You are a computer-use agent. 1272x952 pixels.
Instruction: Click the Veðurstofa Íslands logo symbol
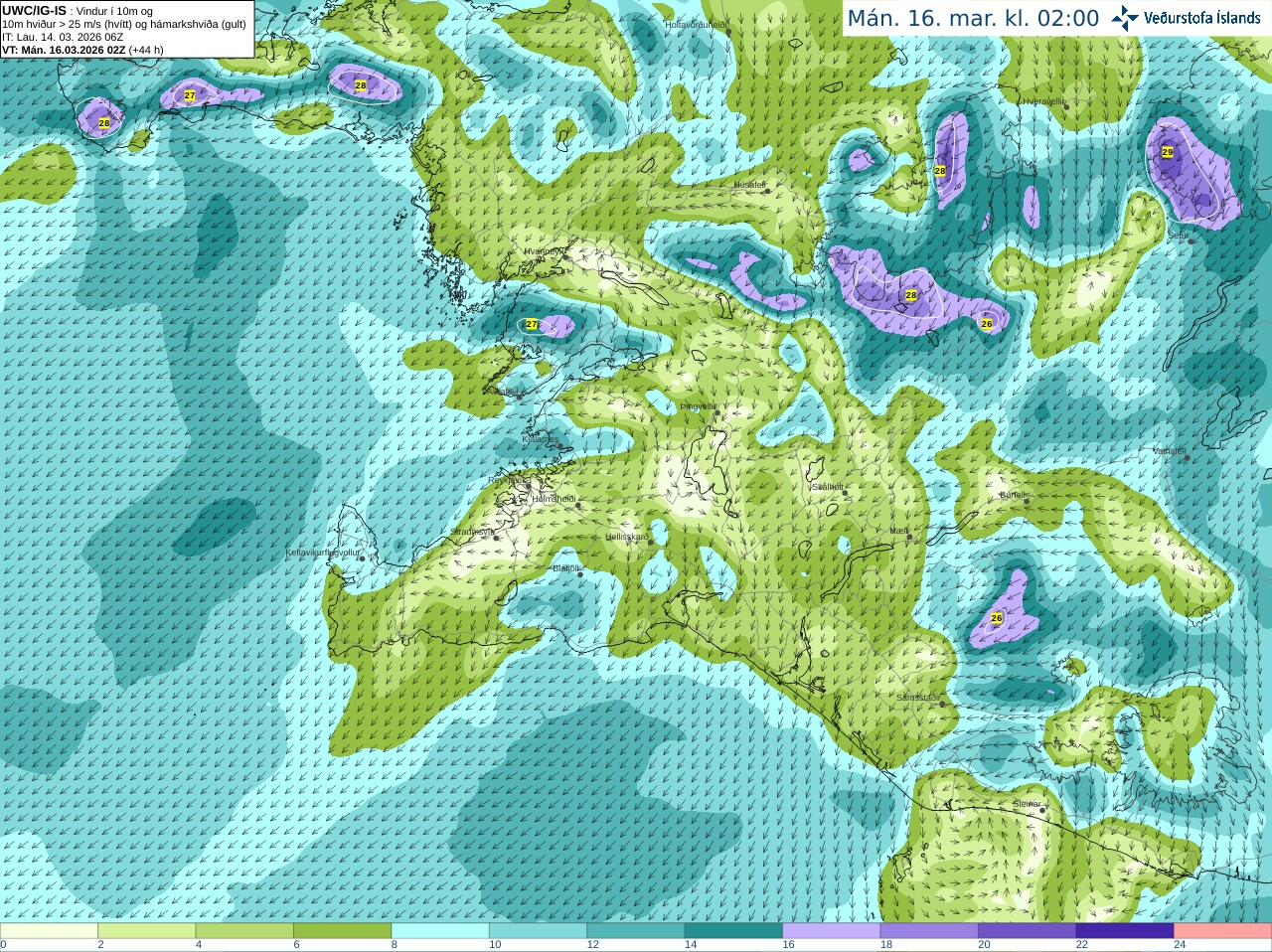[x=1124, y=17]
